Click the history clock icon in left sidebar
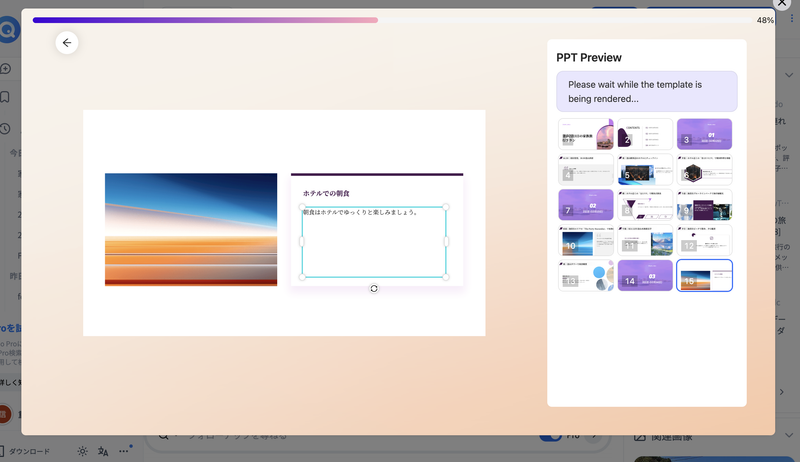This screenshot has height=462, width=800. tap(5, 128)
